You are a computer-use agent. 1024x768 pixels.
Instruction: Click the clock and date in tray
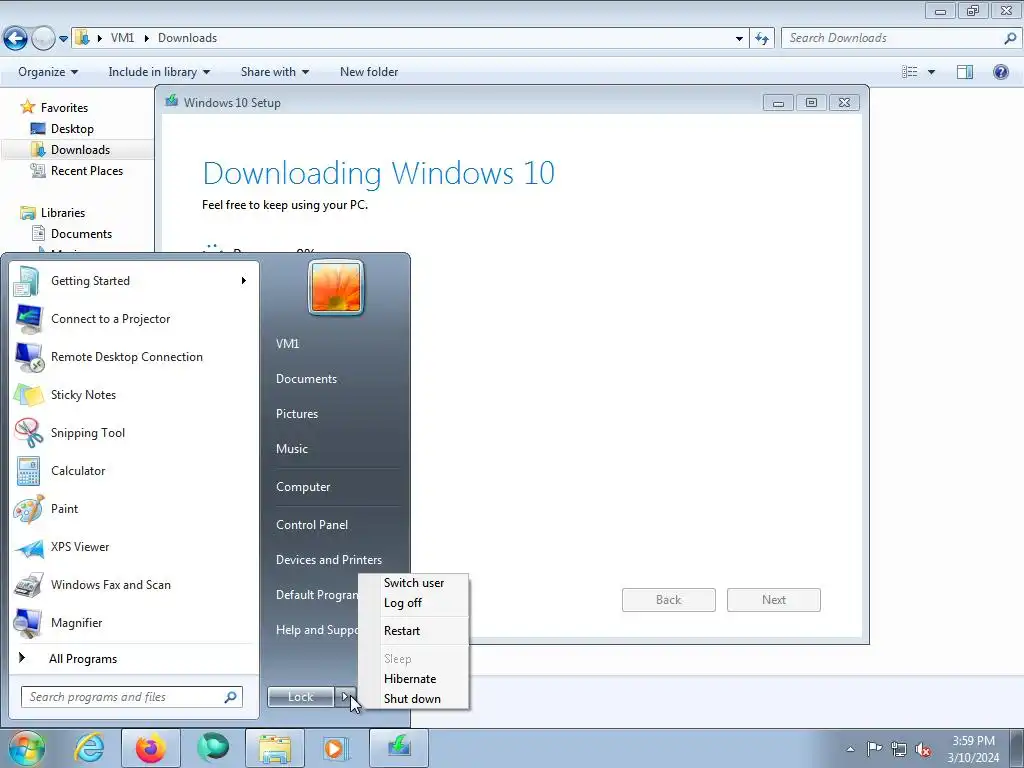973,749
